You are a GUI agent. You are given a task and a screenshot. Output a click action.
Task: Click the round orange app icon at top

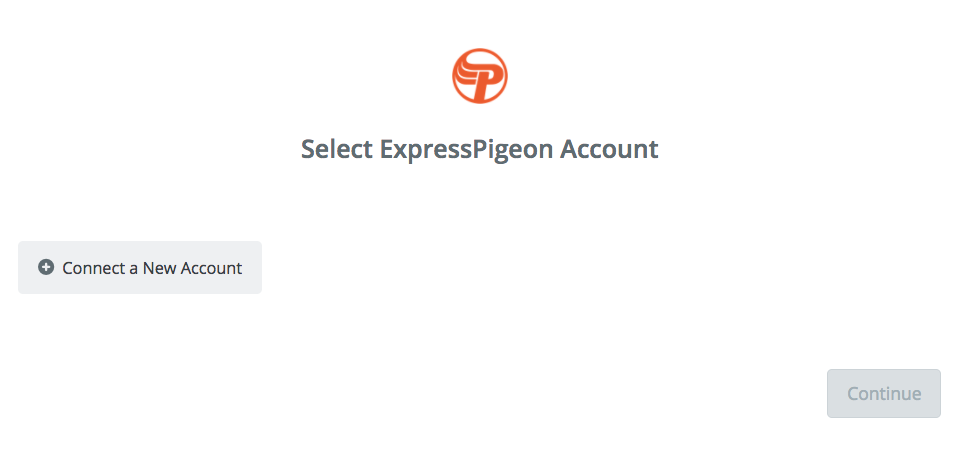(x=480, y=76)
